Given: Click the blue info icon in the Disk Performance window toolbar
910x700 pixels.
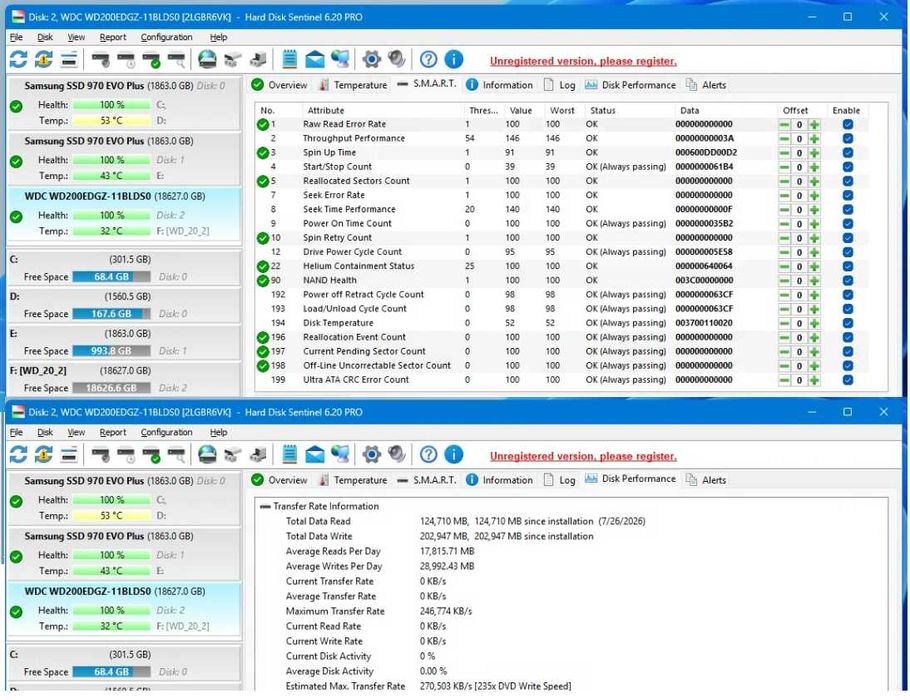Looking at the screenshot, I should (x=454, y=454).
